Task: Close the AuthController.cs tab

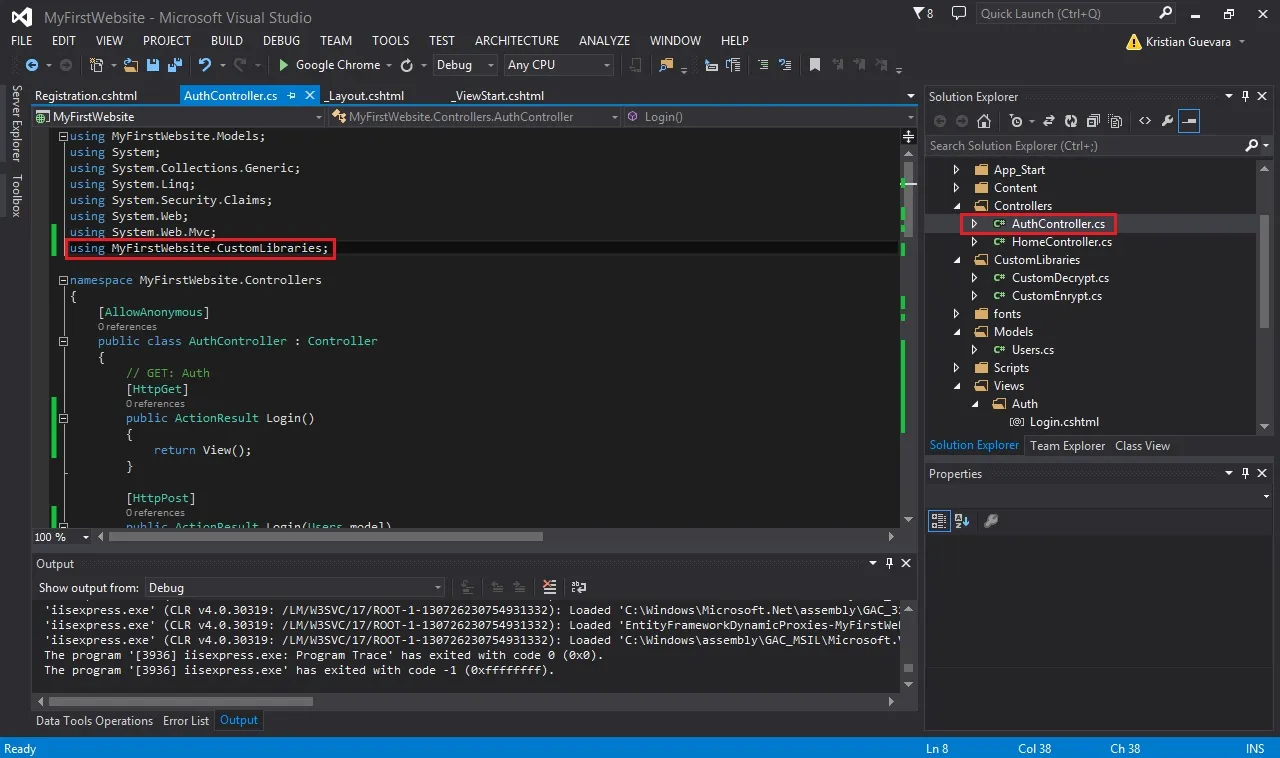Action: (x=310, y=96)
